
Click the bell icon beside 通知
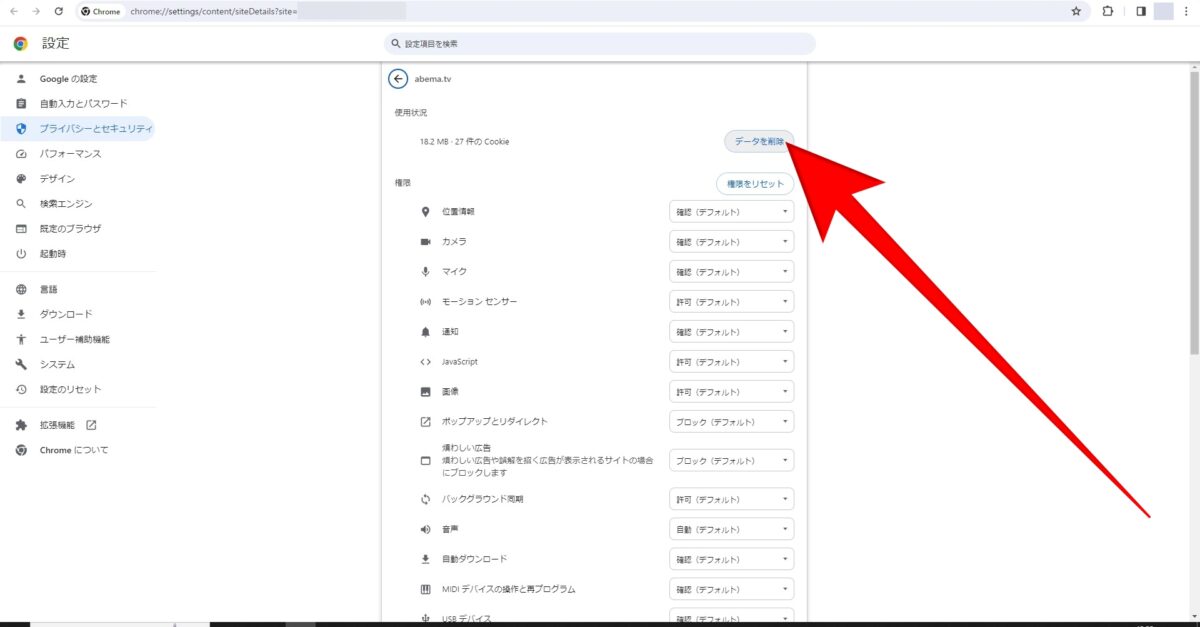pos(424,331)
